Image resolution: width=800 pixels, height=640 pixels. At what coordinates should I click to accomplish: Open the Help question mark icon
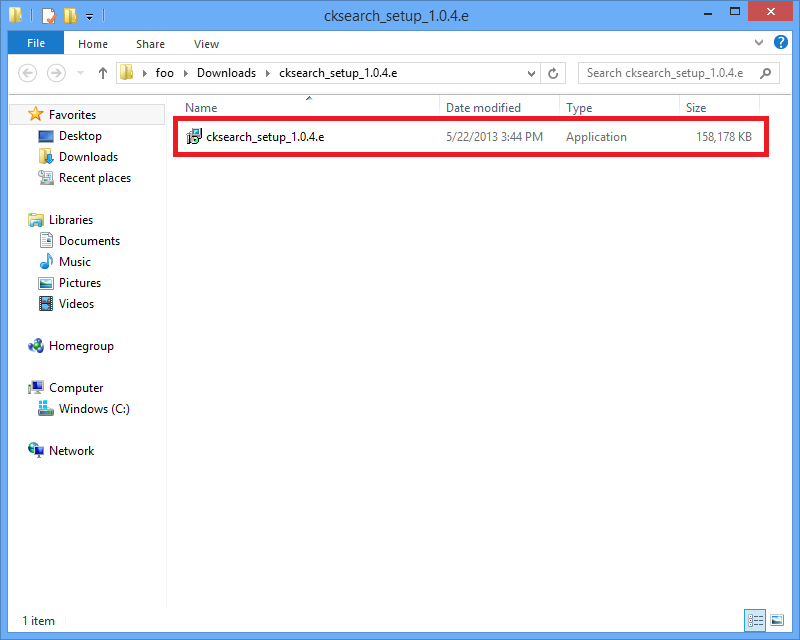point(779,44)
